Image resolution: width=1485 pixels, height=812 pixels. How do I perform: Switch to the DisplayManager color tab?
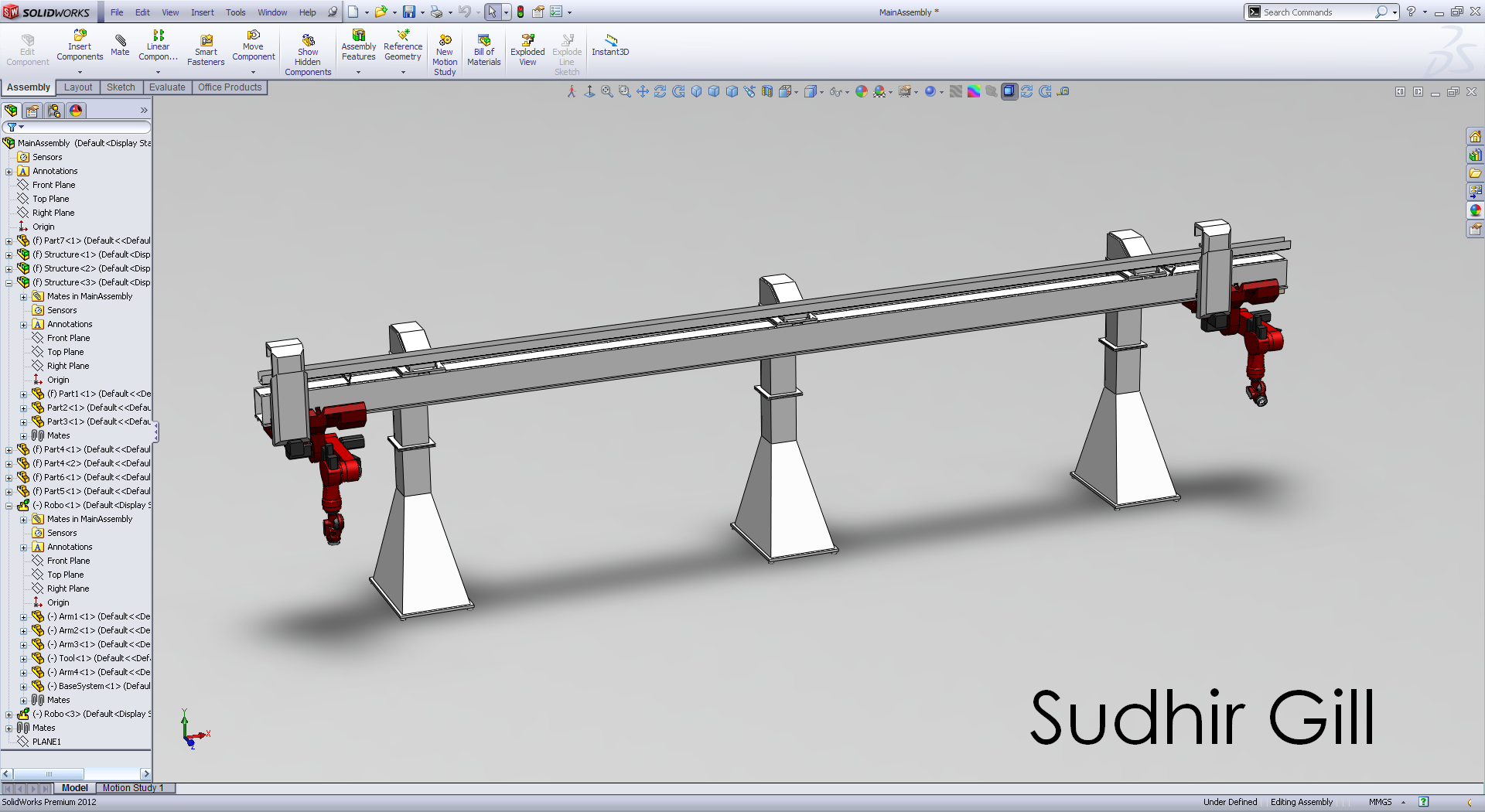pos(76,111)
